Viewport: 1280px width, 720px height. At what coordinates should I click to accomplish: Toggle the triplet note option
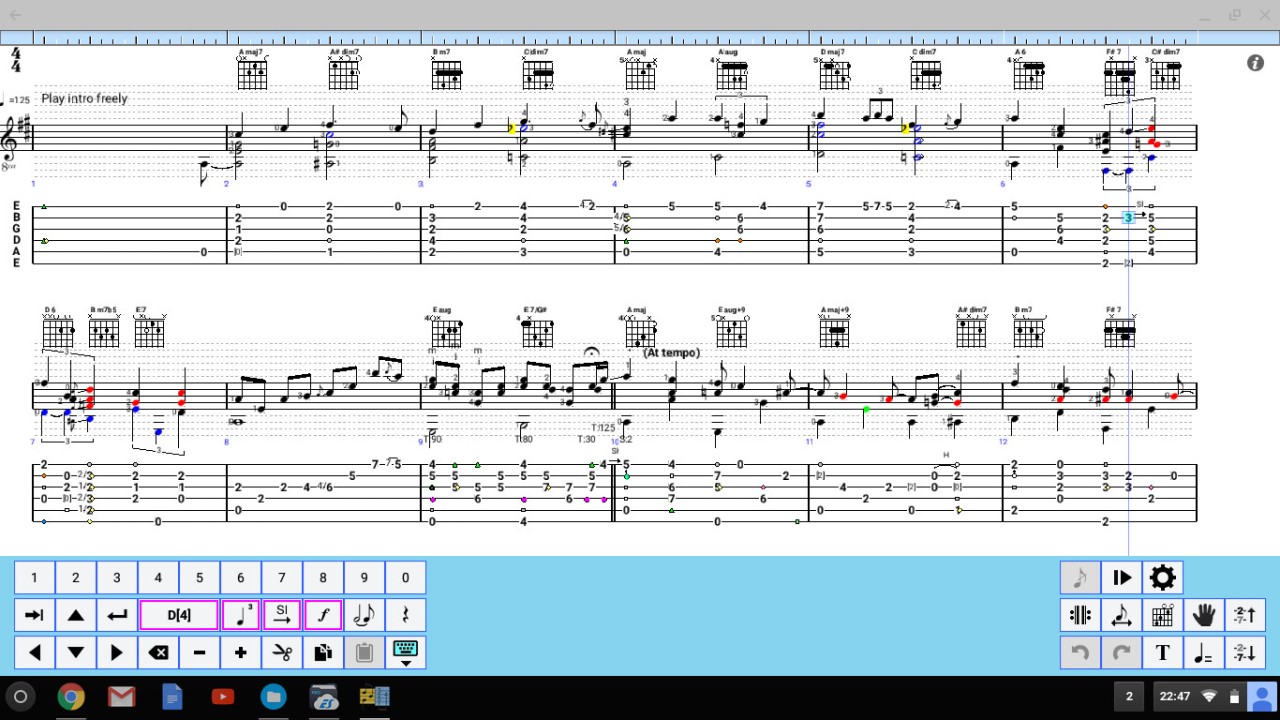coord(240,615)
